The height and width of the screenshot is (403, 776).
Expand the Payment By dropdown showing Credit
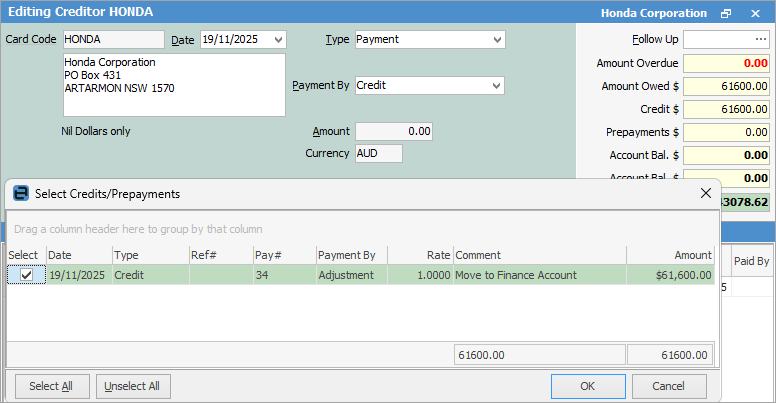point(496,86)
